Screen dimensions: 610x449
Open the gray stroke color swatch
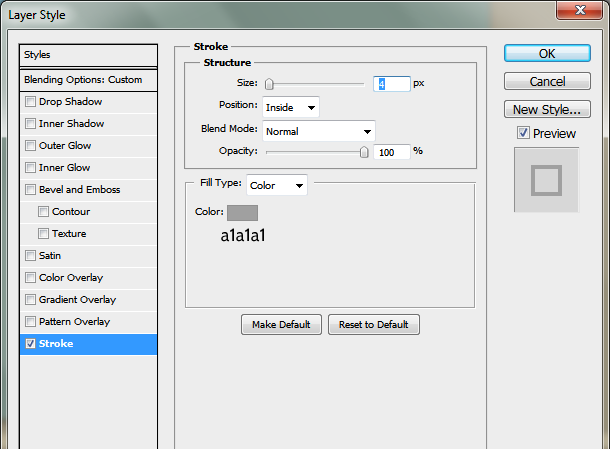[242, 212]
